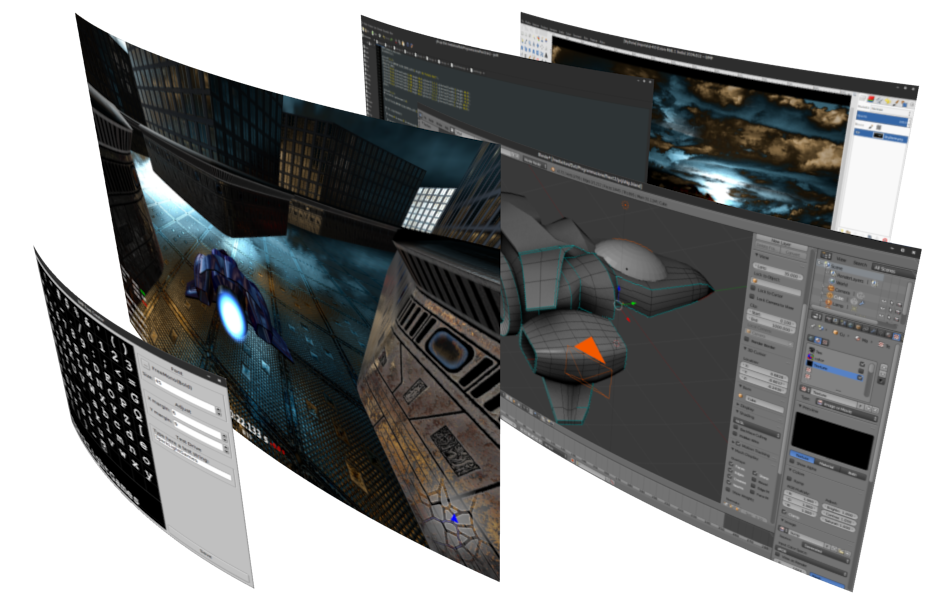Move the selected Blender texture slot up
Viewport: 940px width, 600px height.
point(883,366)
